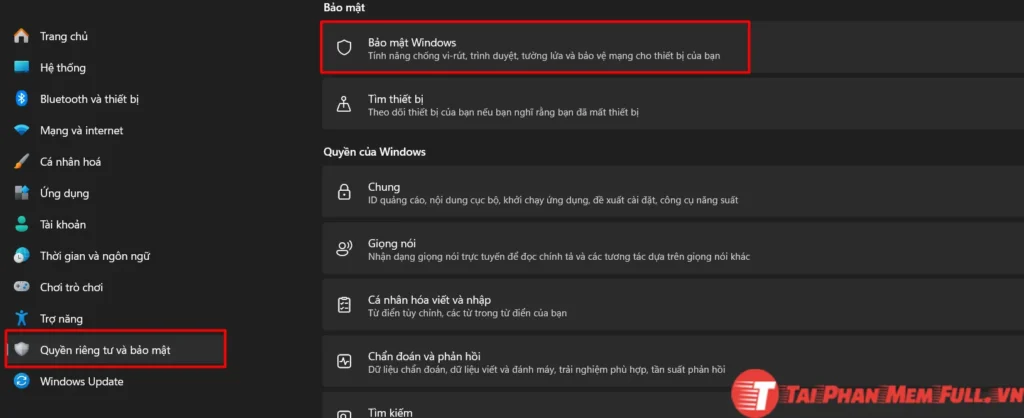Click the Trang chủ home icon
Viewport: 1024px width, 418px height.
[x=21, y=36]
